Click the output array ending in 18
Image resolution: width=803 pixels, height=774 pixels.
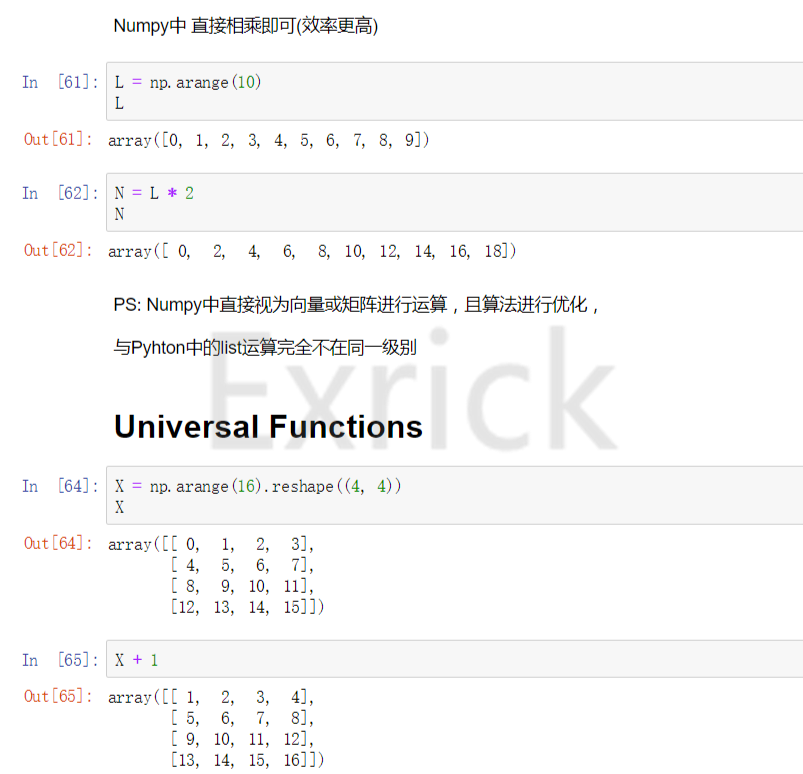[312, 251]
